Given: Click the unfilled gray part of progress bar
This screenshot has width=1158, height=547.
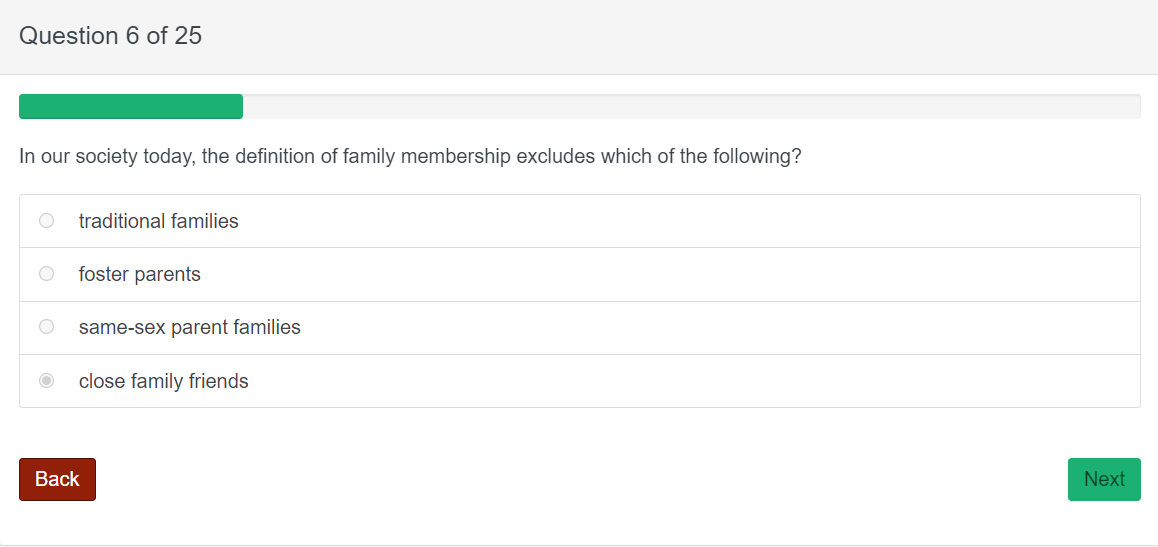Looking at the screenshot, I should click(x=690, y=106).
